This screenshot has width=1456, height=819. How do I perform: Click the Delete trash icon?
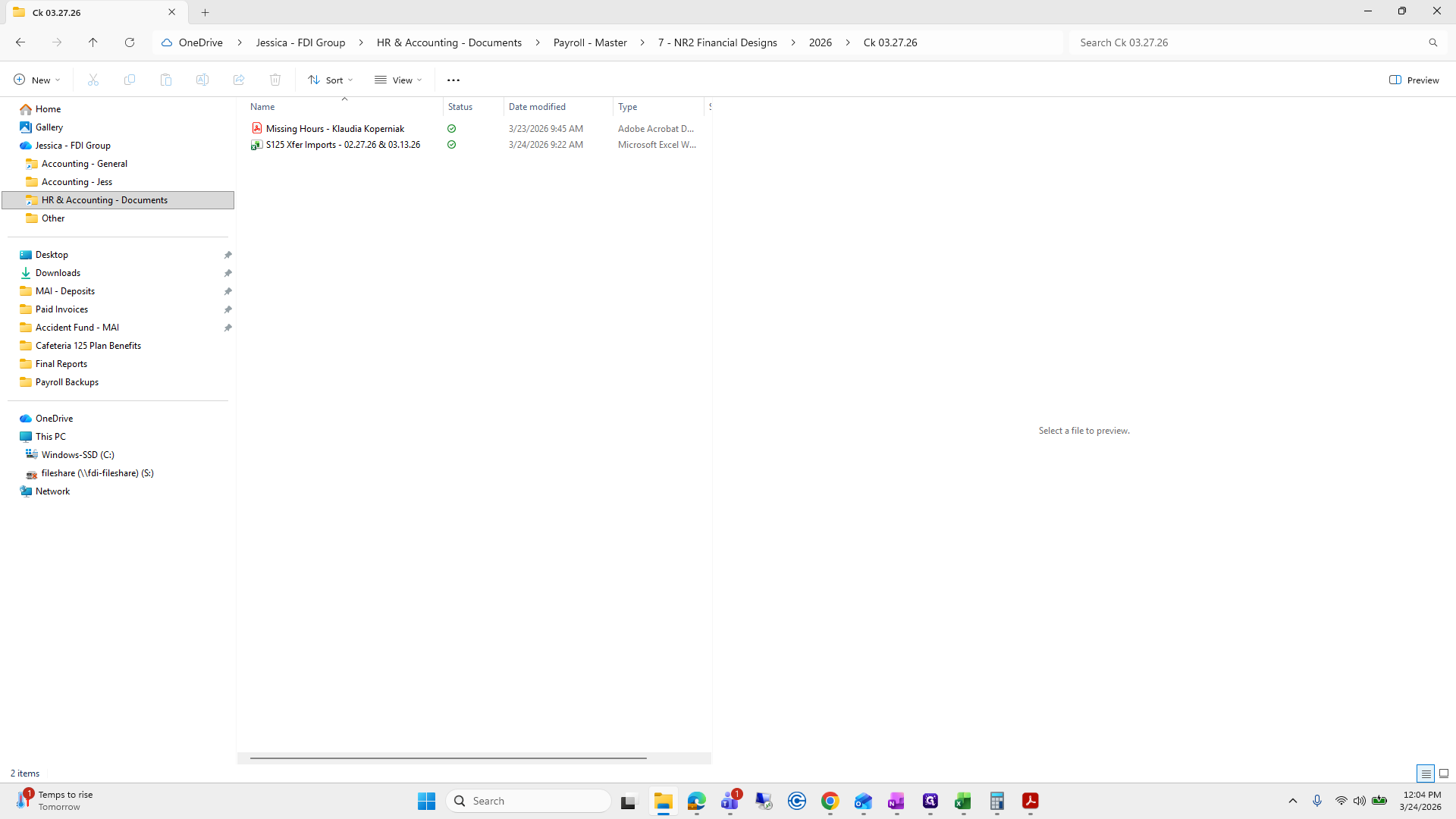pos(275,80)
